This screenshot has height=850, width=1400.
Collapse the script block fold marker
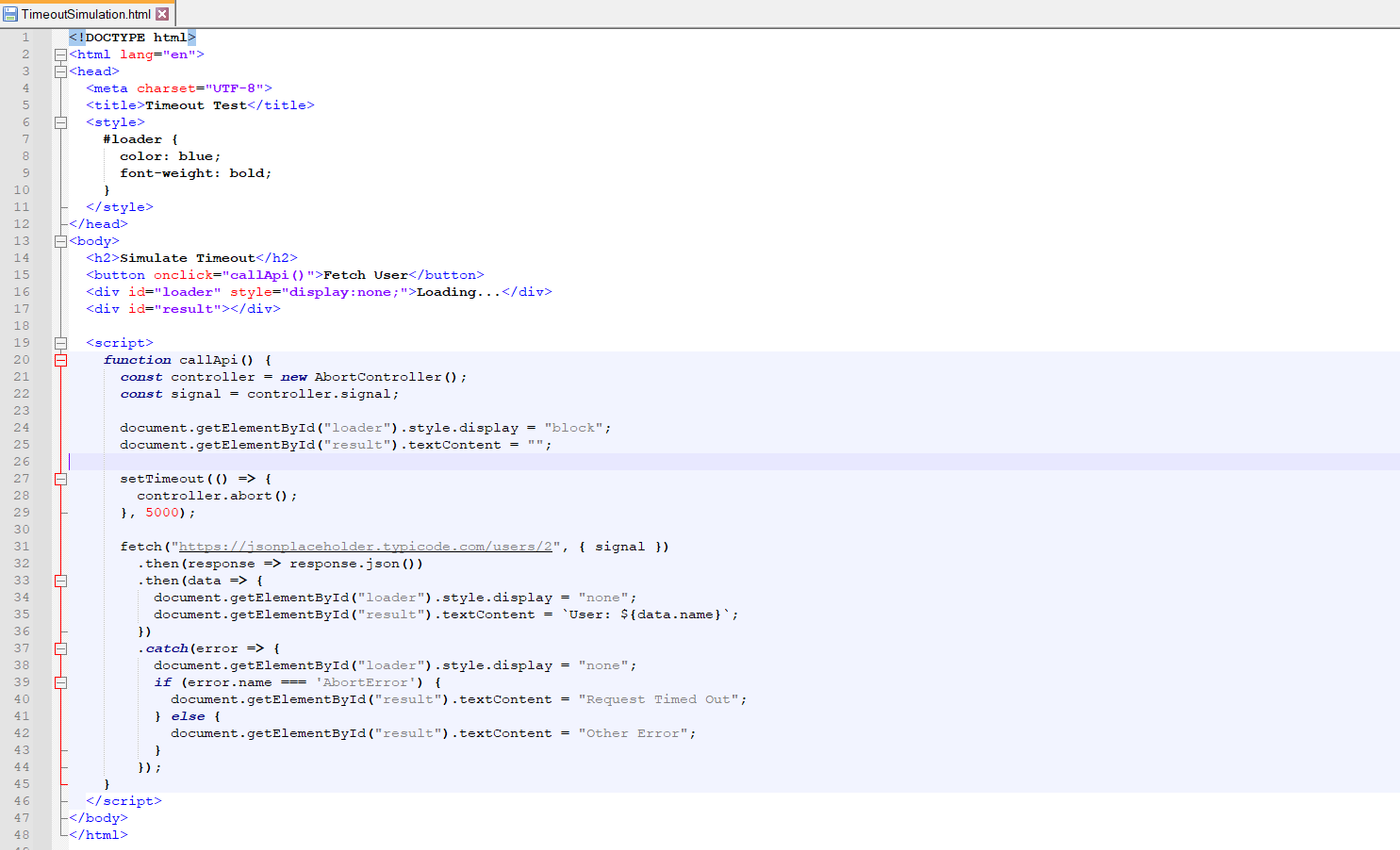[61, 343]
